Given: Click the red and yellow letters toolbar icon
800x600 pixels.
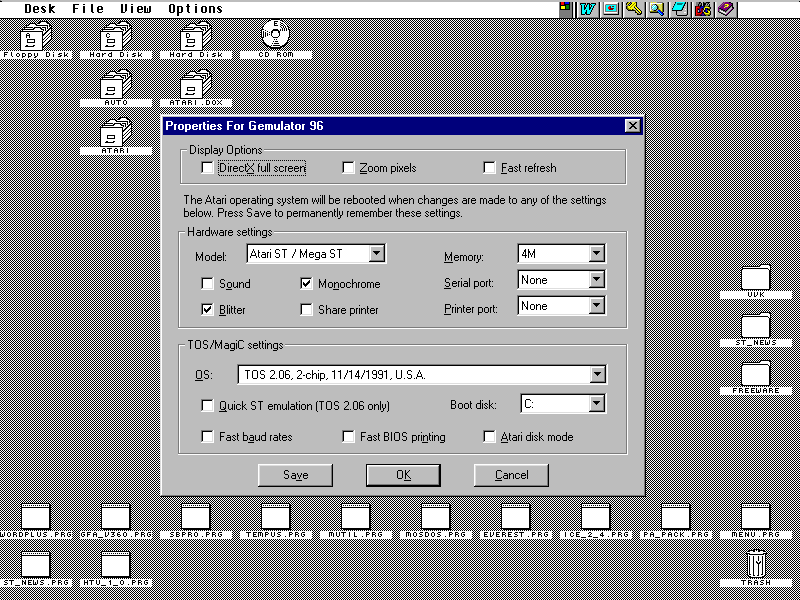Looking at the screenshot, I should point(704,9).
